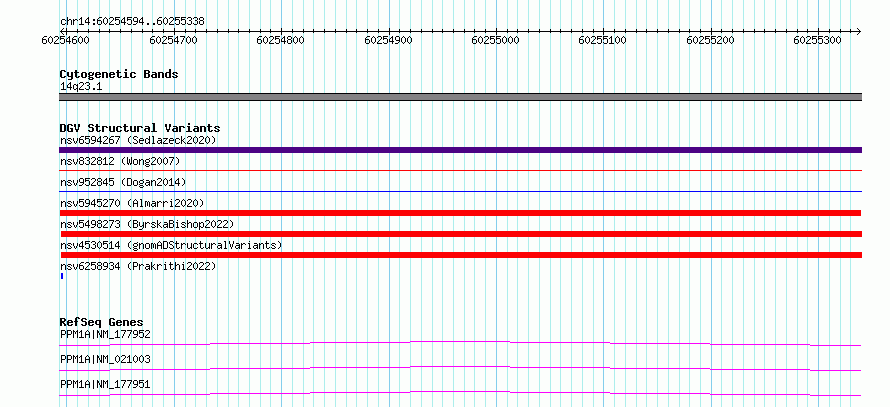
Task: Click the magenta PPM1A|NM_177951 intron line
Action: click(460, 393)
